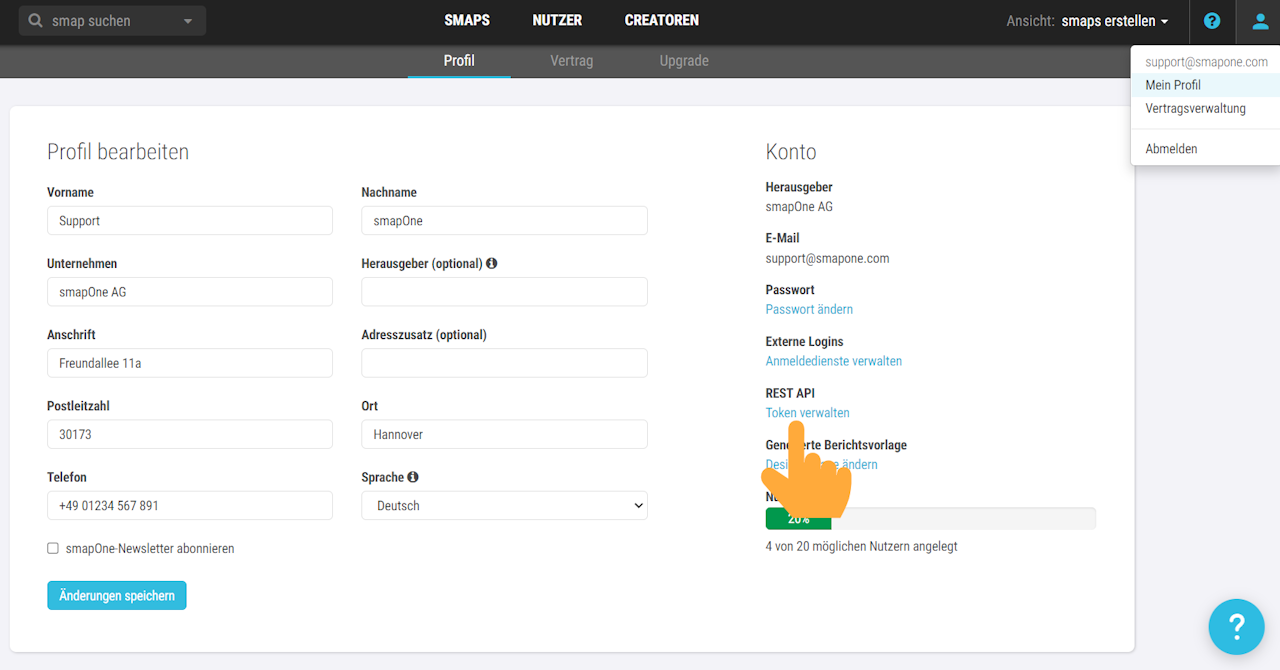Expand the Ansicht smaps erstellen dropdown
This screenshot has width=1280, height=670.
point(1115,21)
